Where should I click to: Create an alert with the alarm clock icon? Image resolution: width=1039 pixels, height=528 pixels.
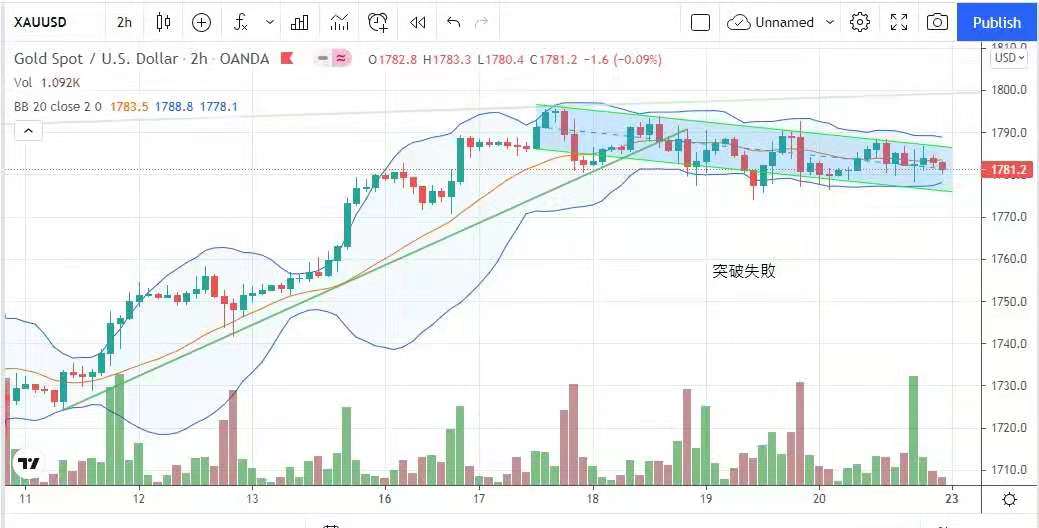pyautogui.click(x=378, y=22)
